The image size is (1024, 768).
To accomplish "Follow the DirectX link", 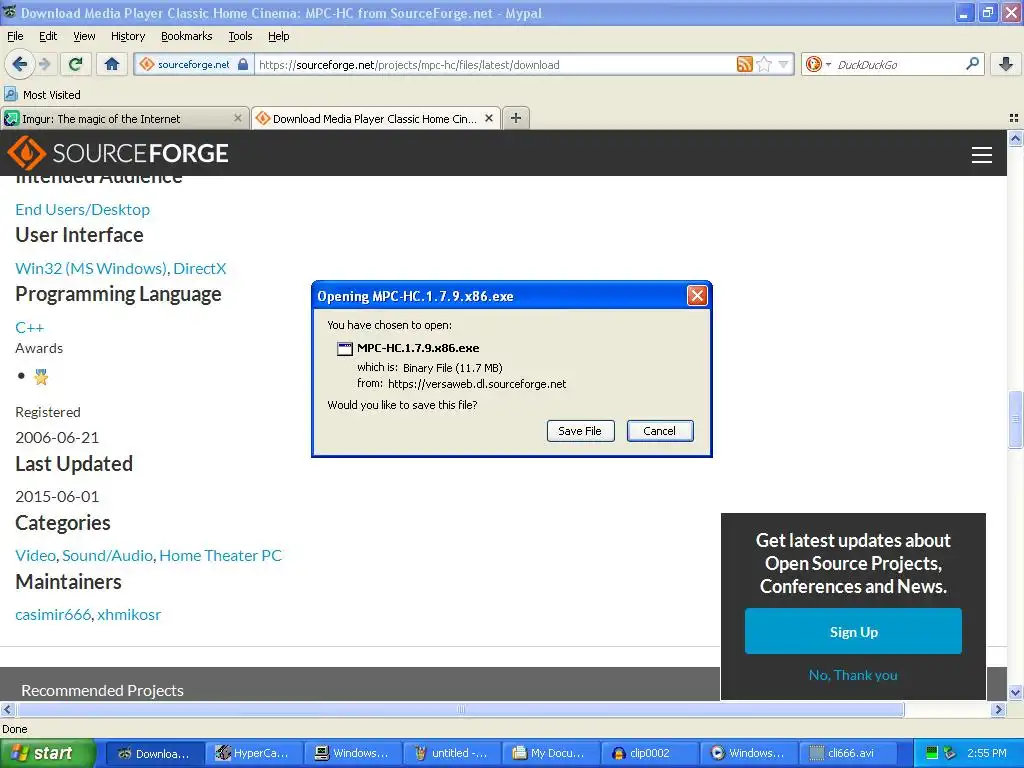I will coord(200,268).
